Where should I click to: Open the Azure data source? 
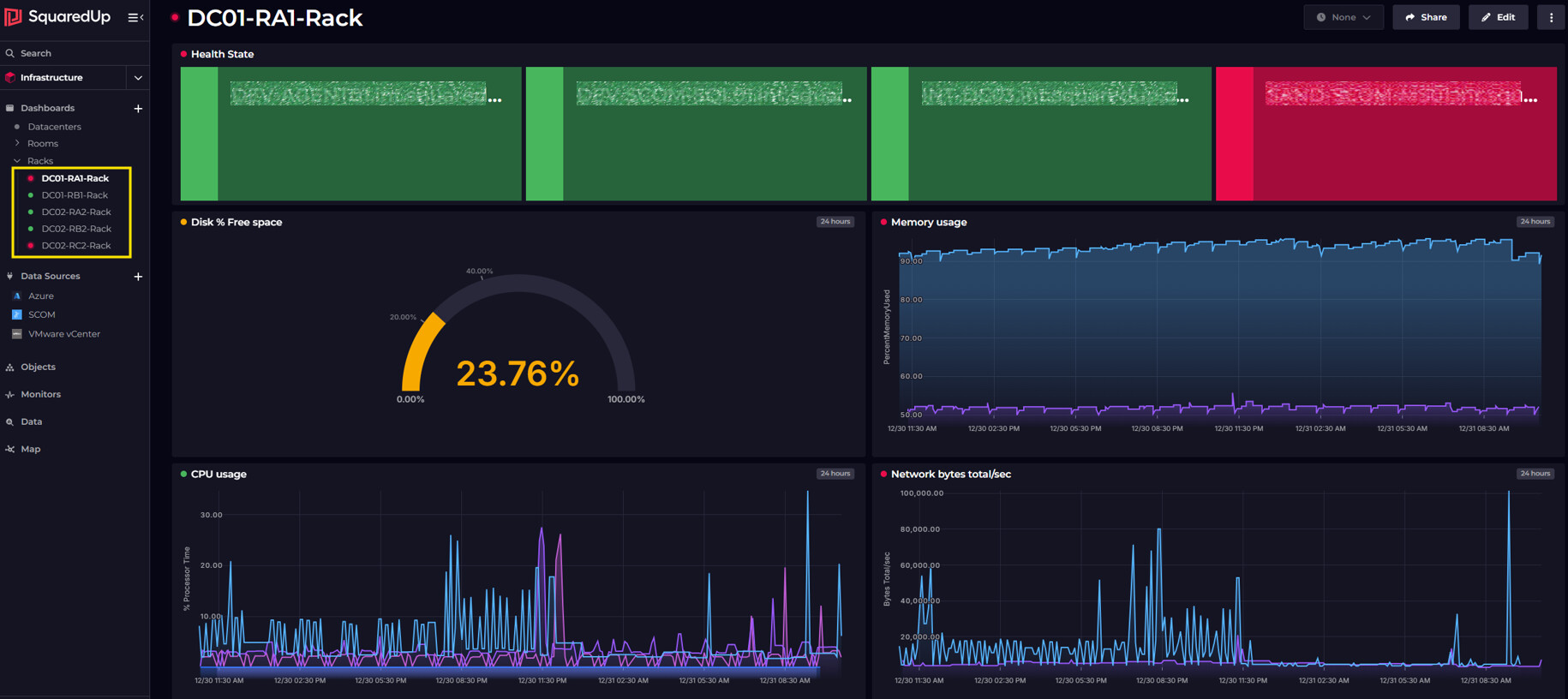point(40,296)
